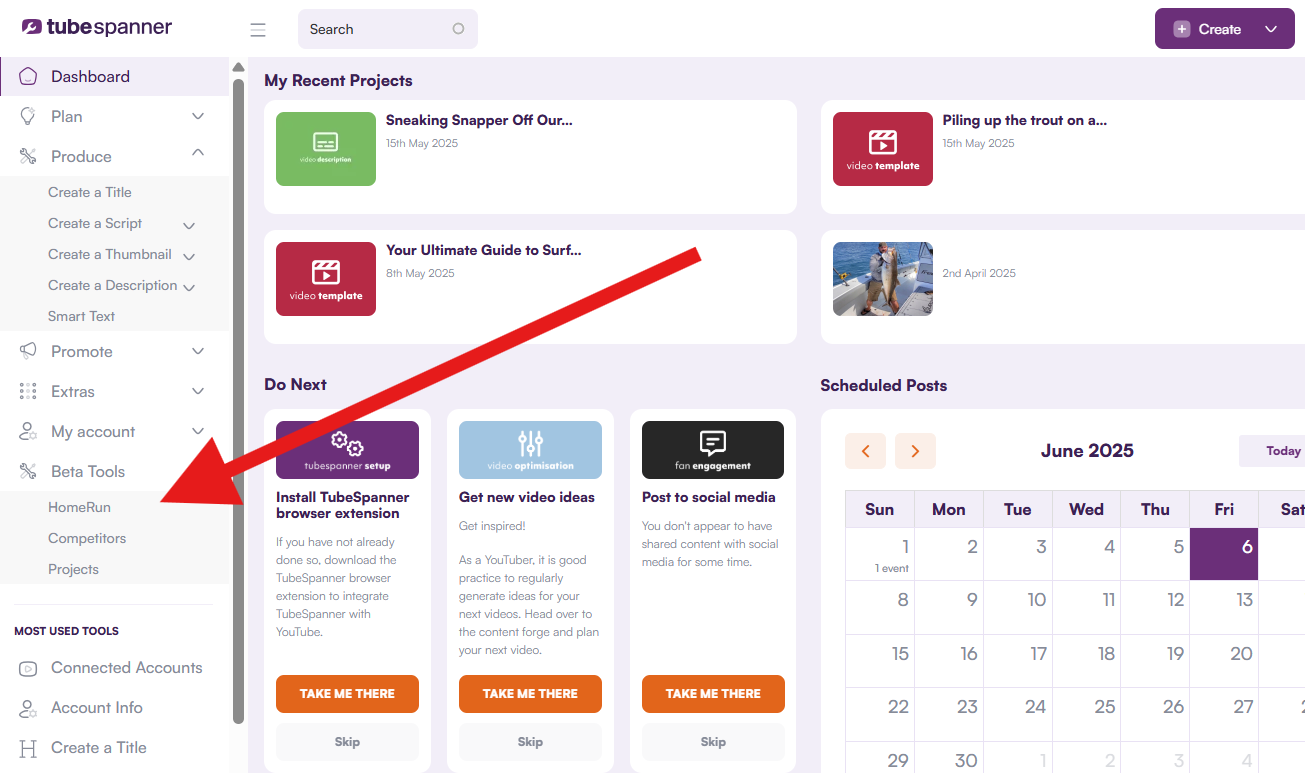The width and height of the screenshot is (1305, 773).
Task: Open the Piling up the trout template thumbnail
Action: pos(883,149)
